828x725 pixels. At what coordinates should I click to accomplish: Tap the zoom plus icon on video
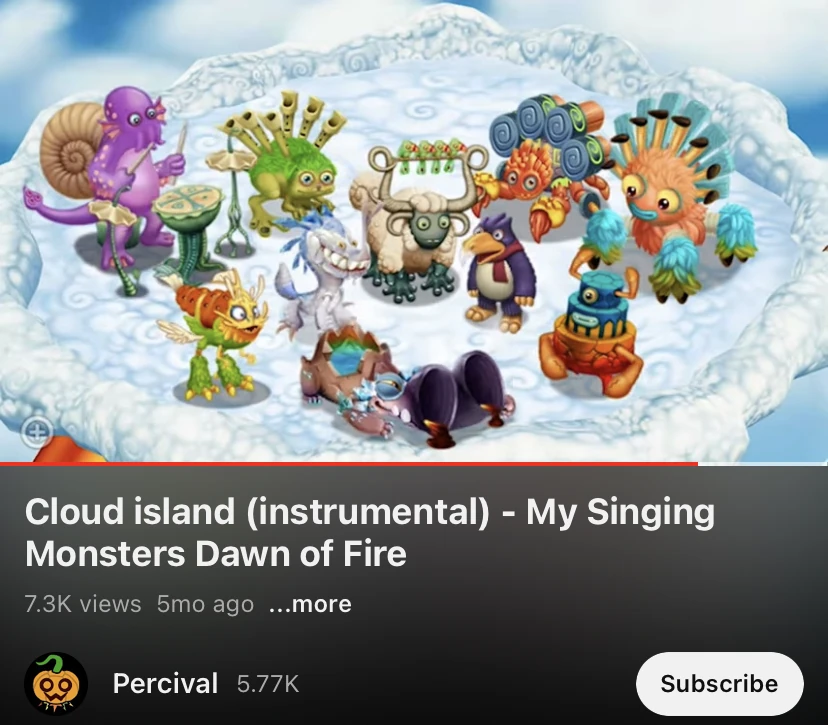coord(37,432)
